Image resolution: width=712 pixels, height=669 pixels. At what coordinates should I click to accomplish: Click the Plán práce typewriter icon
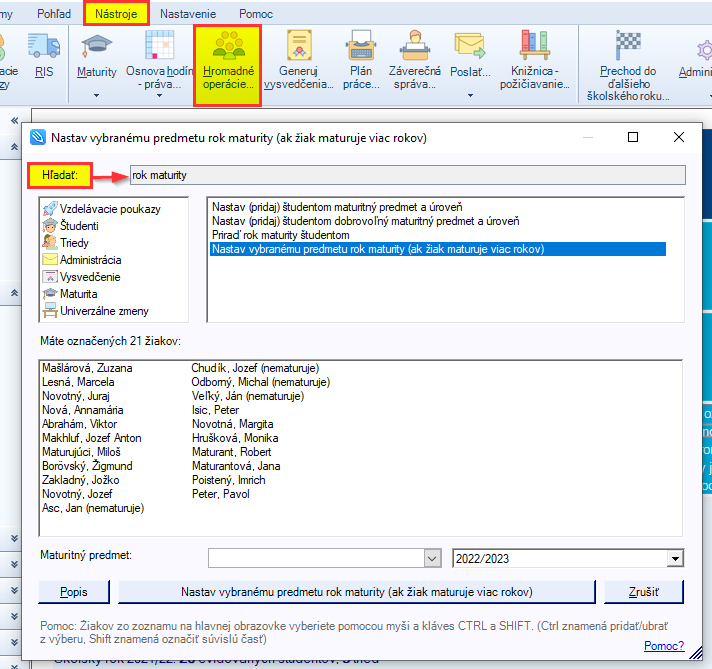tap(361, 46)
